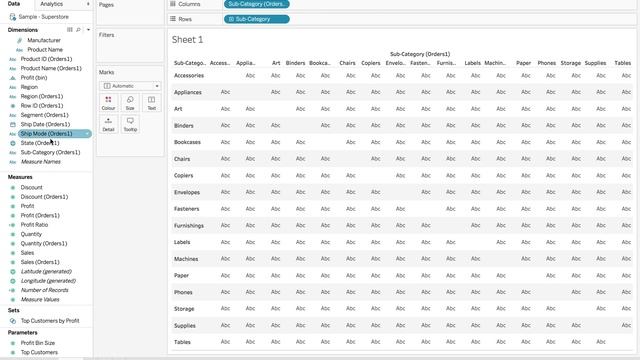Open the Dimensions pane menu arrow
640x360 pixels.
point(88,30)
